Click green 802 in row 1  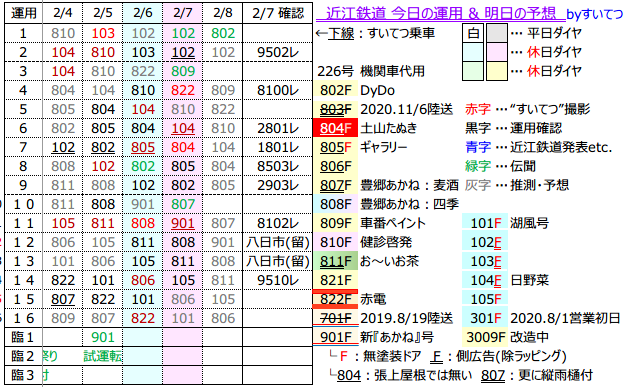(x=223, y=33)
